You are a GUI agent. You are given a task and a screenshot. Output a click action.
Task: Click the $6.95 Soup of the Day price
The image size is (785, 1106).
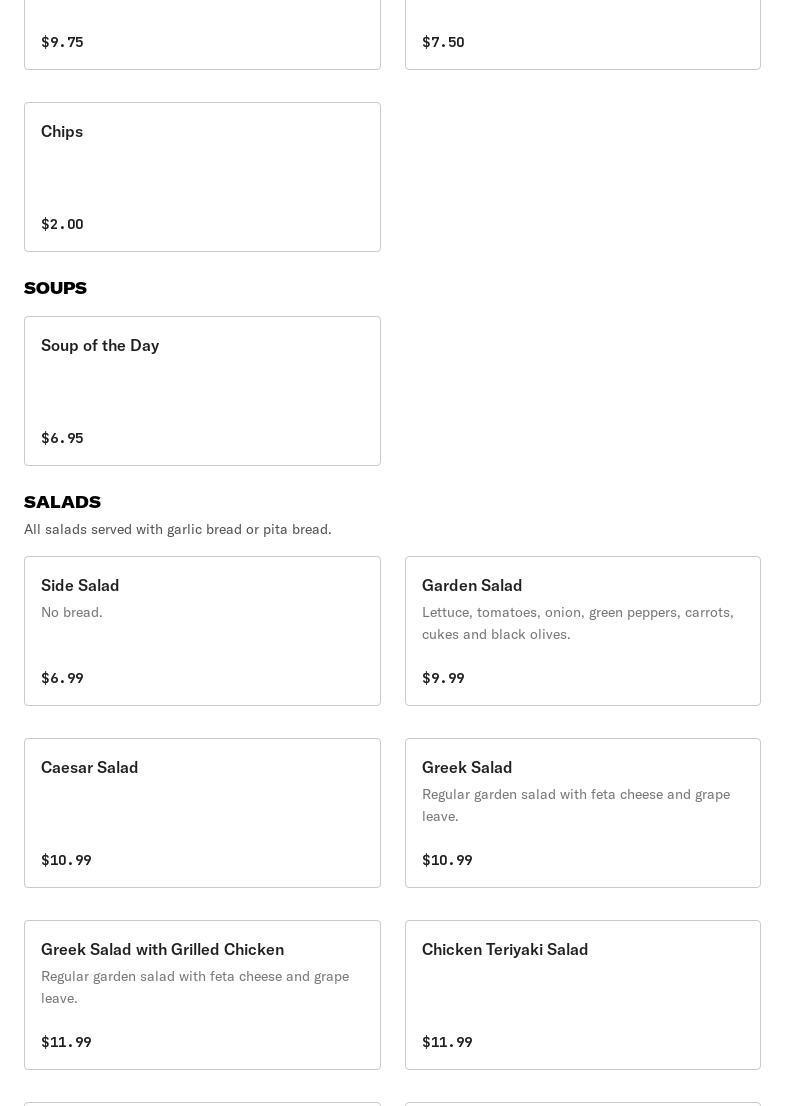pos(62,438)
